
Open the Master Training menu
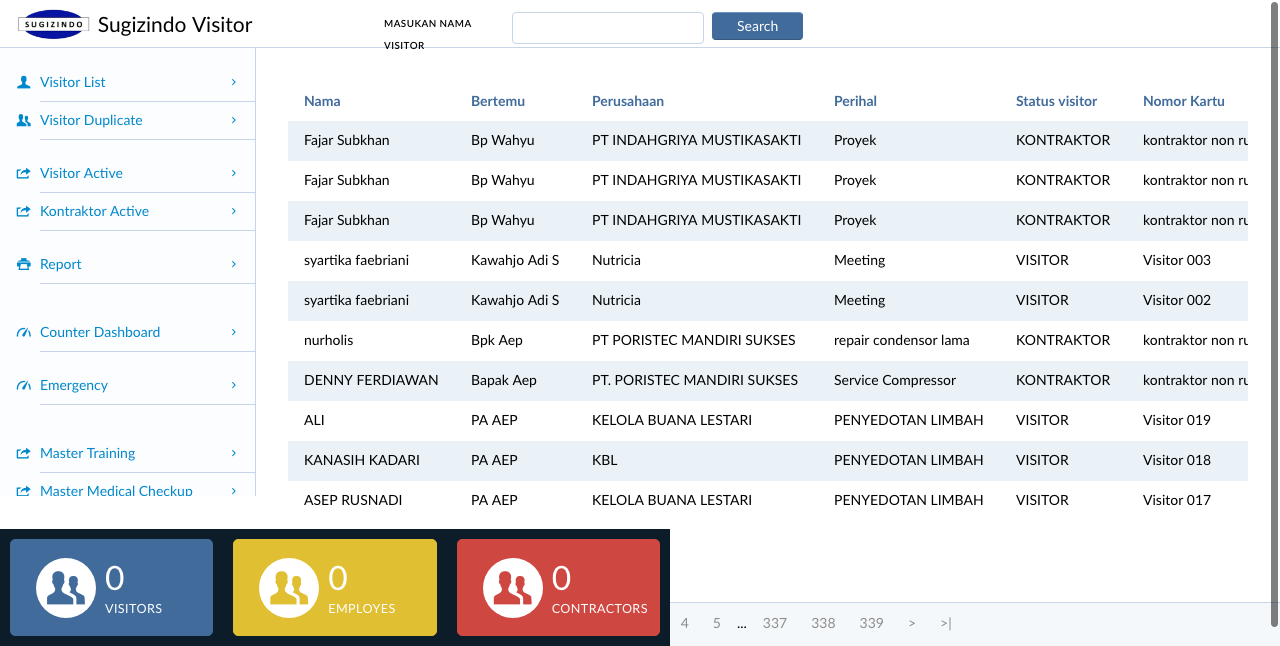[x=128, y=453]
